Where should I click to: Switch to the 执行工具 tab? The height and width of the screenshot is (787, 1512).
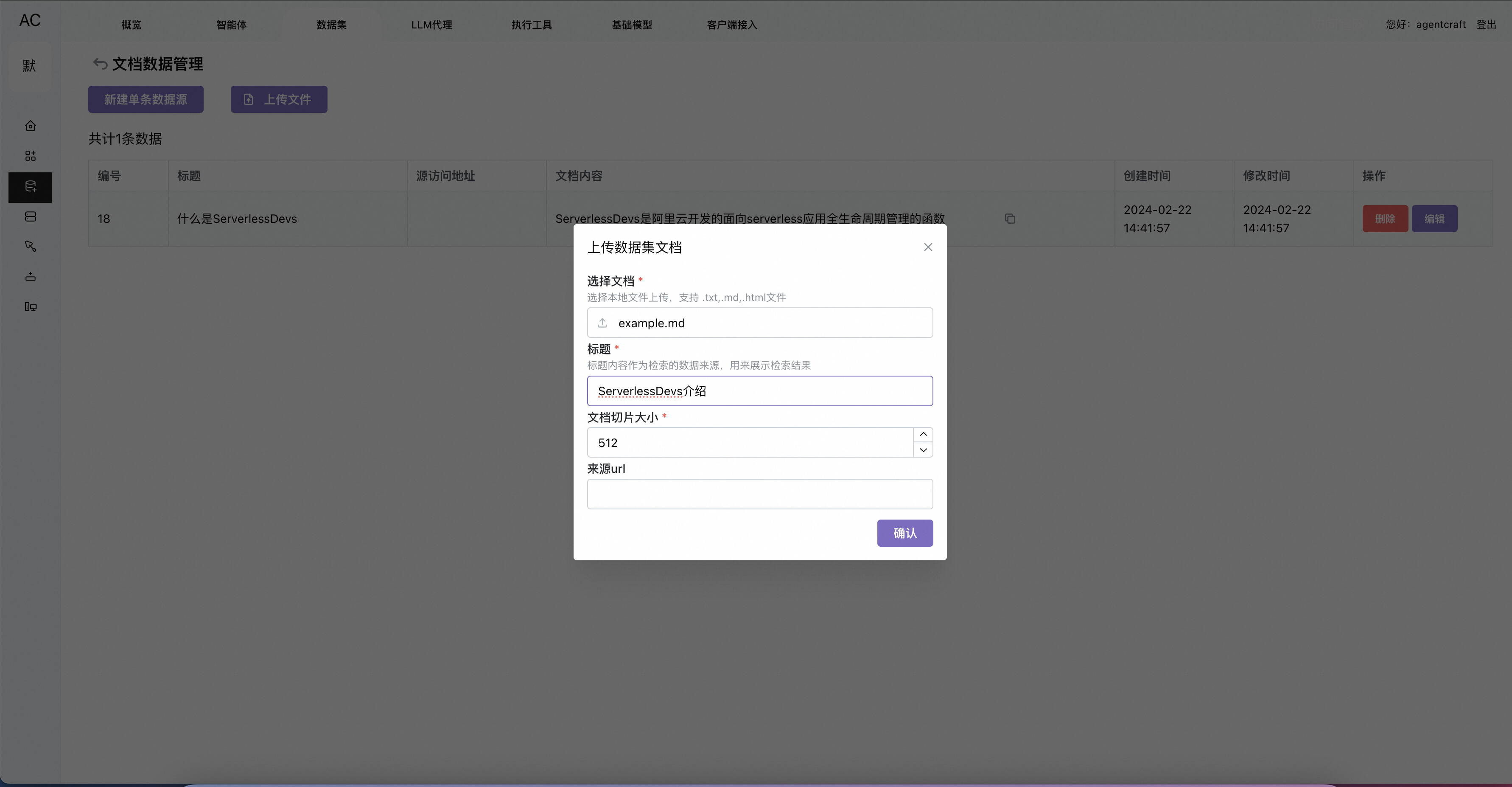point(532,25)
